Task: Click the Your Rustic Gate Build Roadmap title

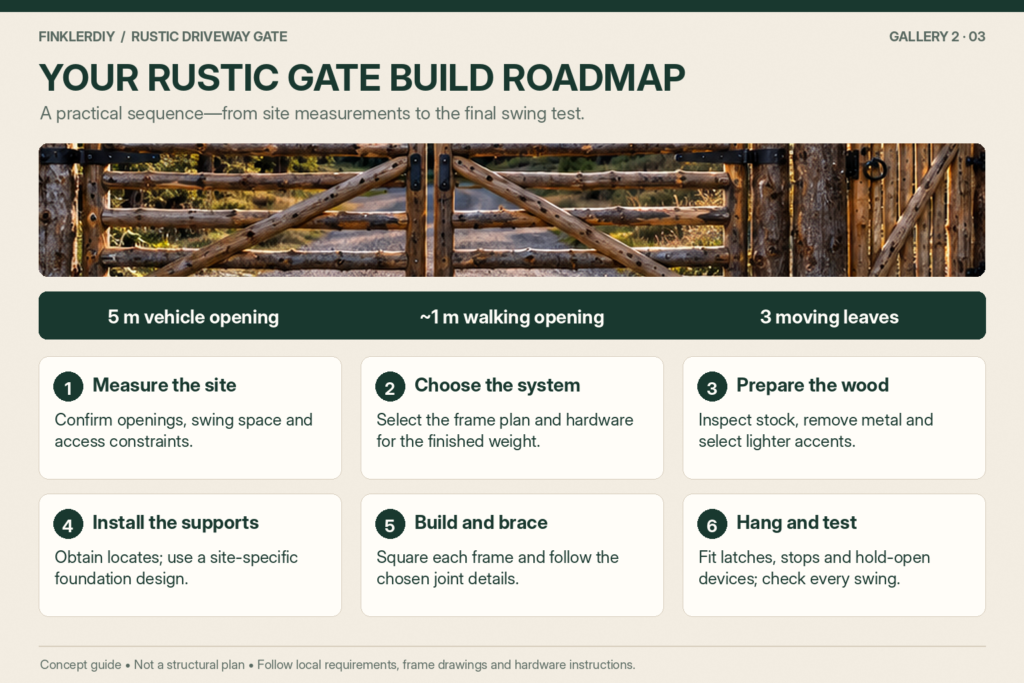Action: click(x=362, y=78)
